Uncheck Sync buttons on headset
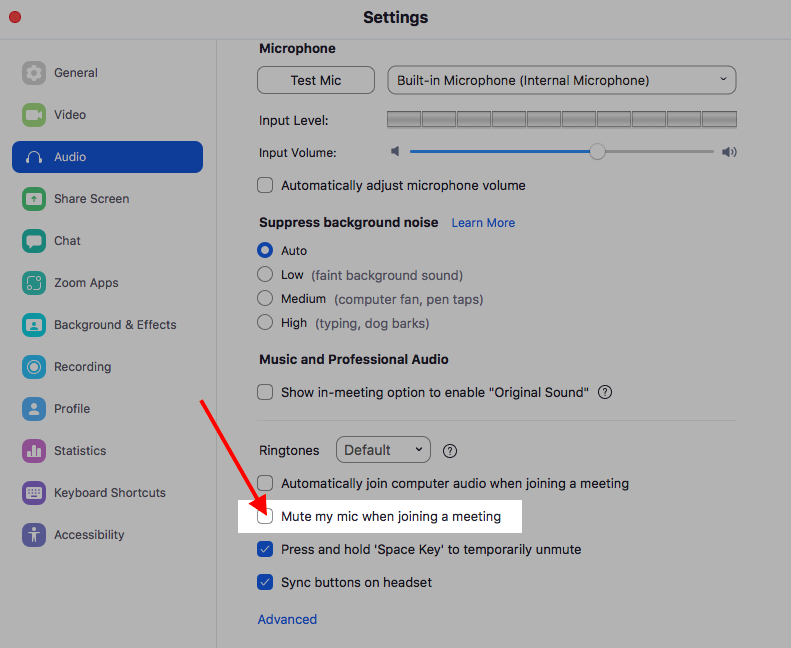 pyautogui.click(x=265, y=582)
